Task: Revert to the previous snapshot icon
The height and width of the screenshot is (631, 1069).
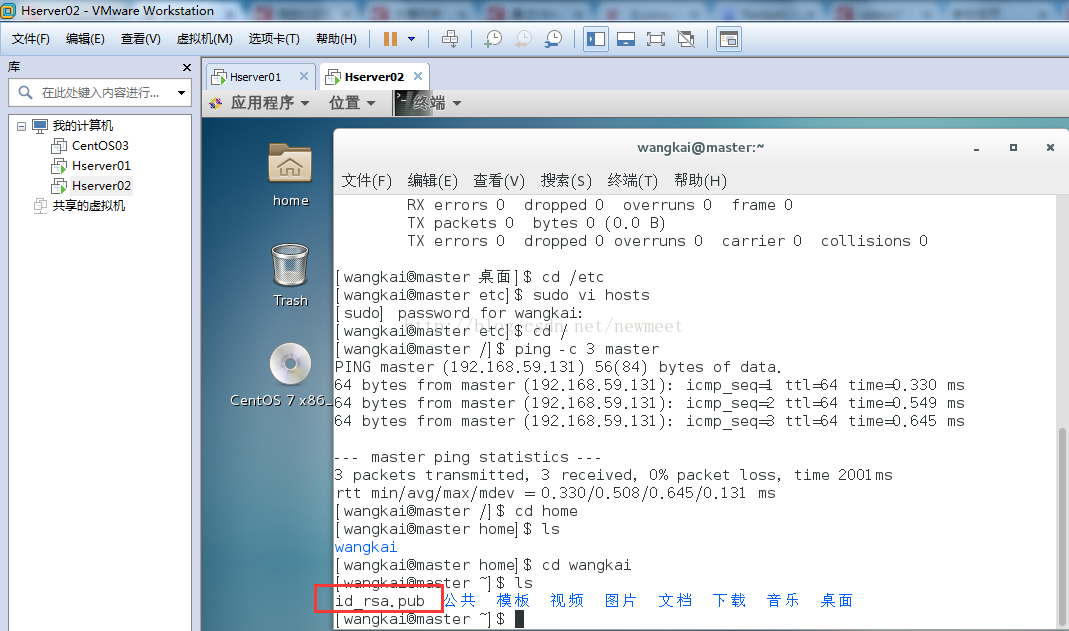Action: click(x=523, y=39)
